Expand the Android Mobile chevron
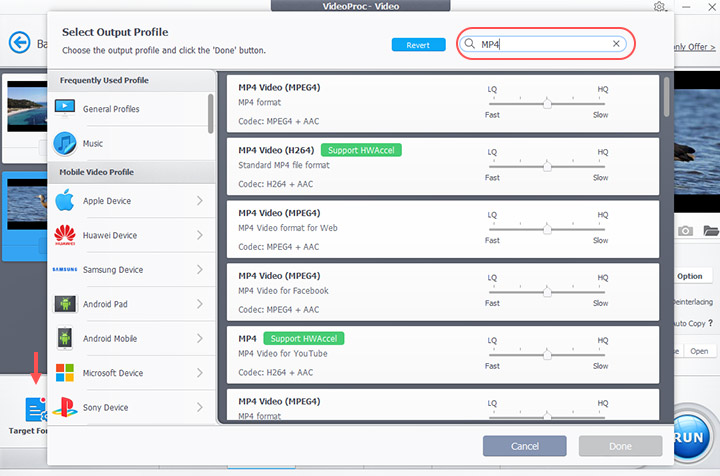This screenshot has width=720, height=476. click(x=200, y=338)
